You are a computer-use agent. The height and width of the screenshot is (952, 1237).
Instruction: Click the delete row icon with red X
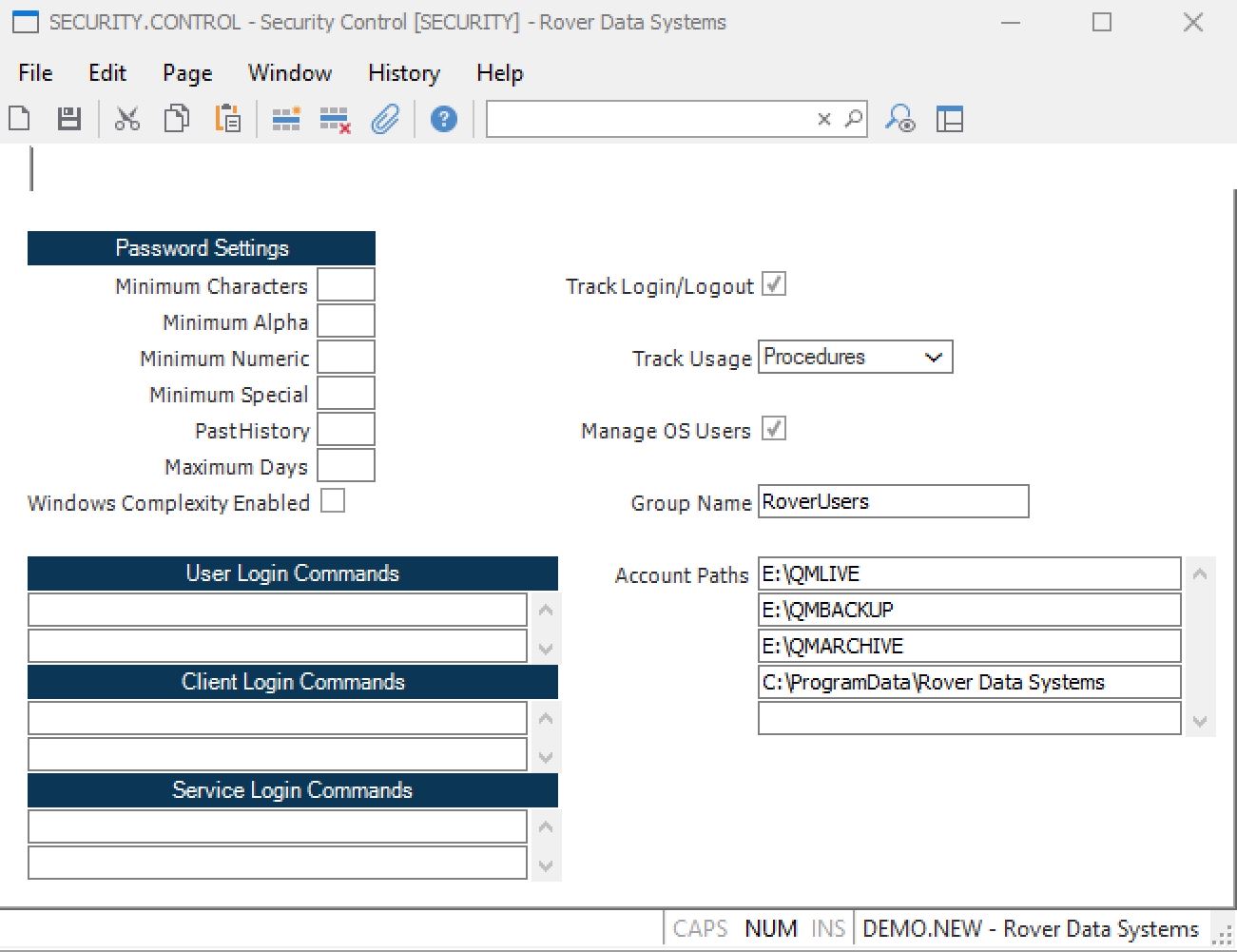click(x=335, y=120)
